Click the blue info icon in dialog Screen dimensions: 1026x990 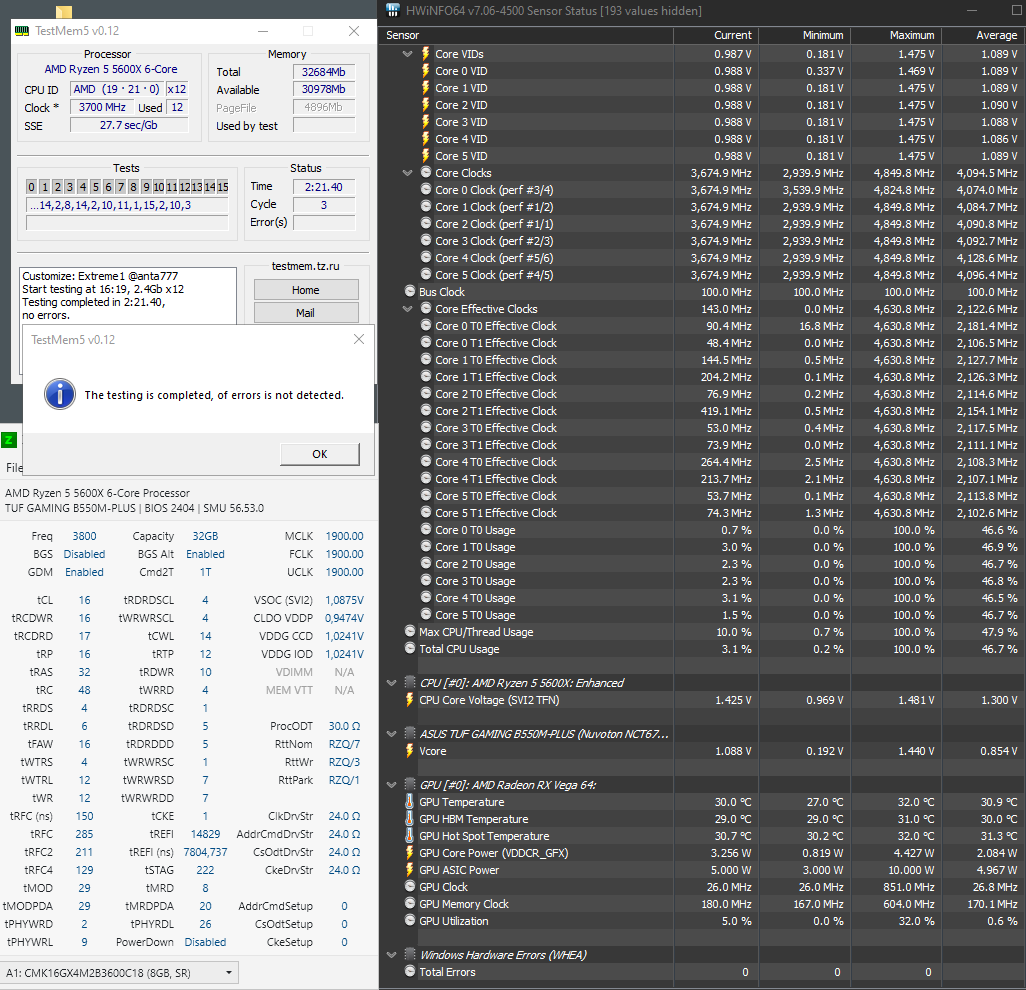coord(60,395)
